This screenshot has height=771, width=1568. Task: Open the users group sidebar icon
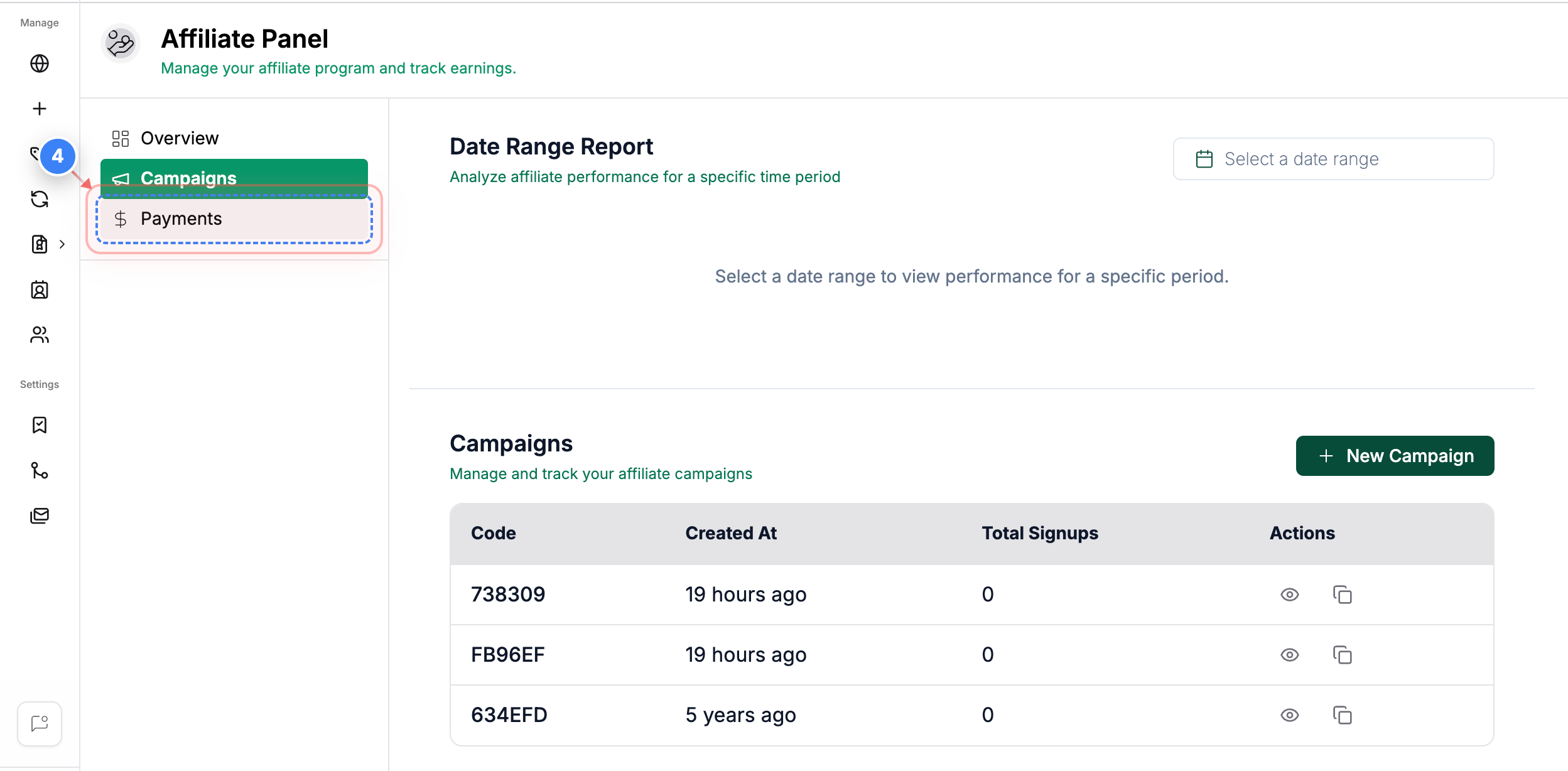pyautogui.click(x=40, y=335)
